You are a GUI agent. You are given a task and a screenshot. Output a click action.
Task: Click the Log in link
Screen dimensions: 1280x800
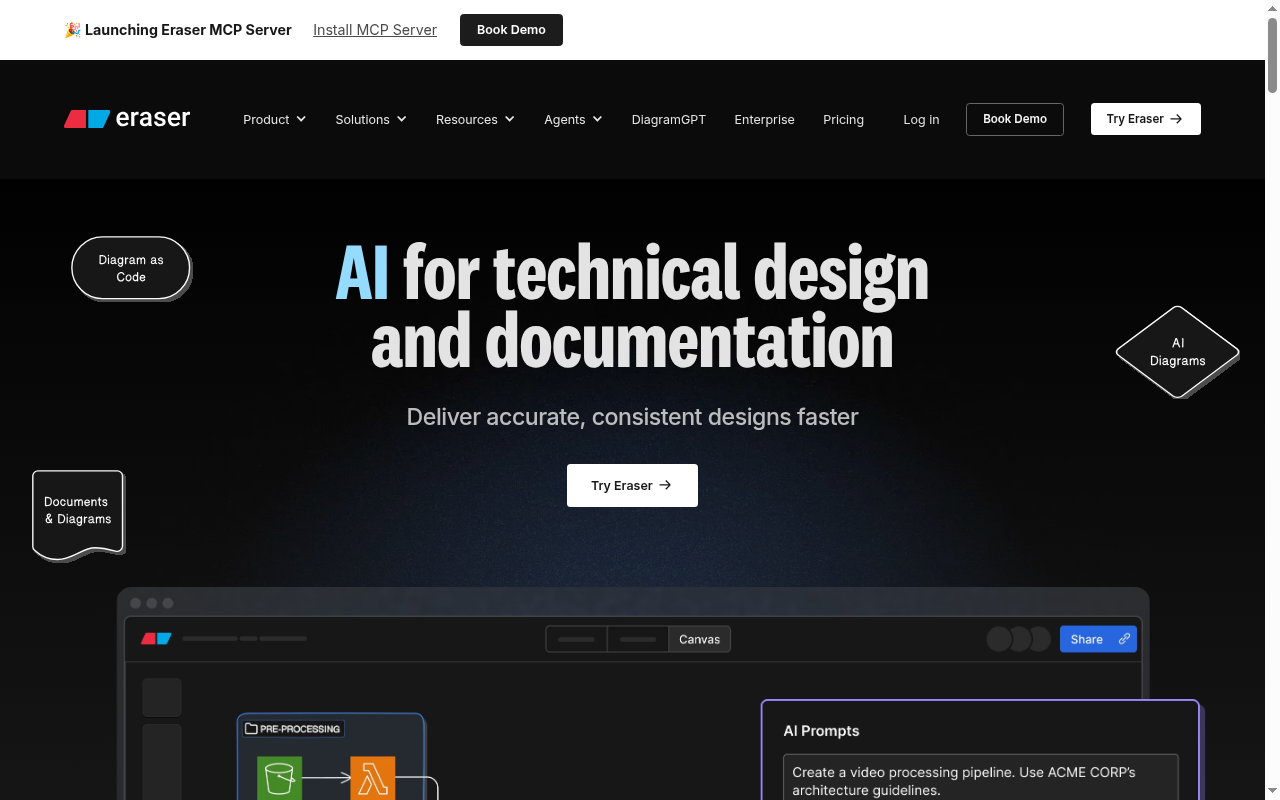coord(921,119)
